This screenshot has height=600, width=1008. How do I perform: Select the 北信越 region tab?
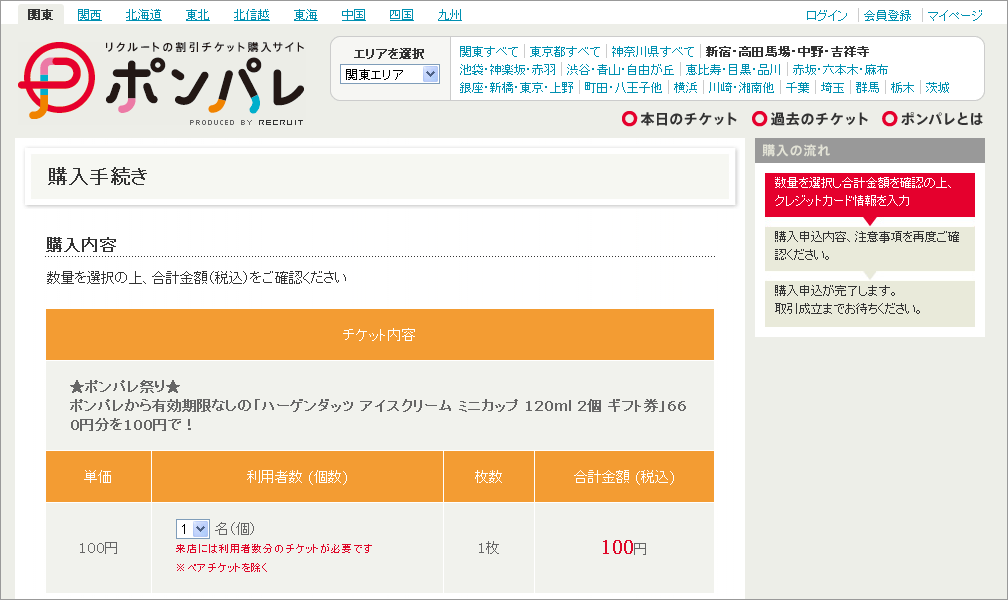(x=251, y=15)
